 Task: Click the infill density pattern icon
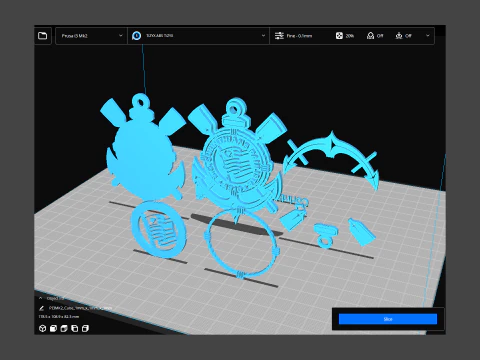[339, 36]
